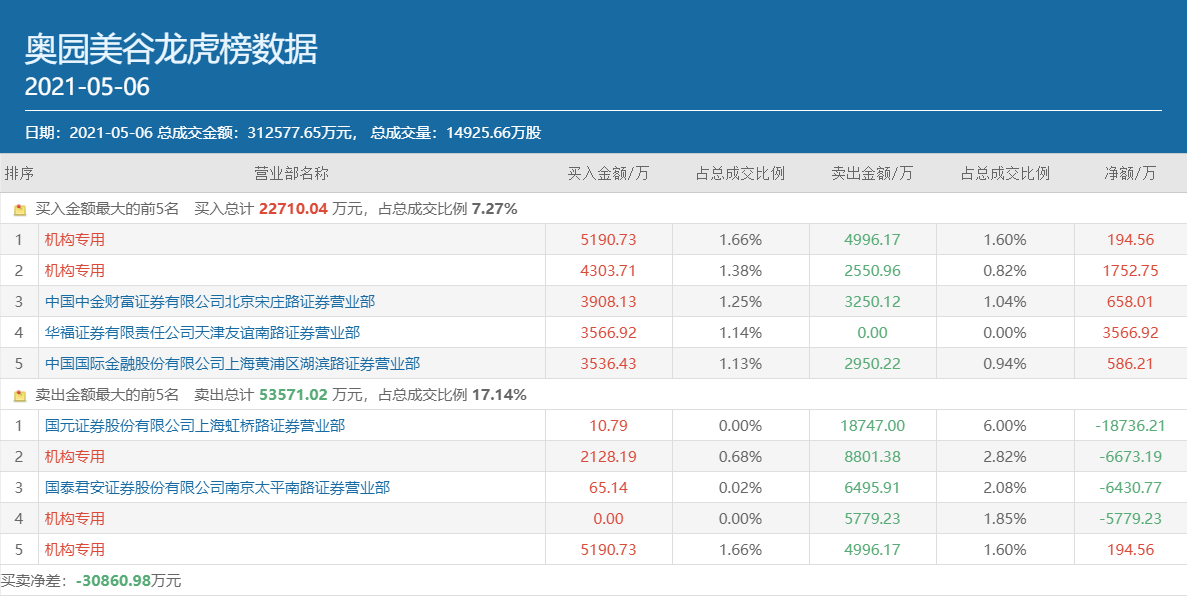Click 机构专用 in sell-side rank 2 row

[75, 457]
